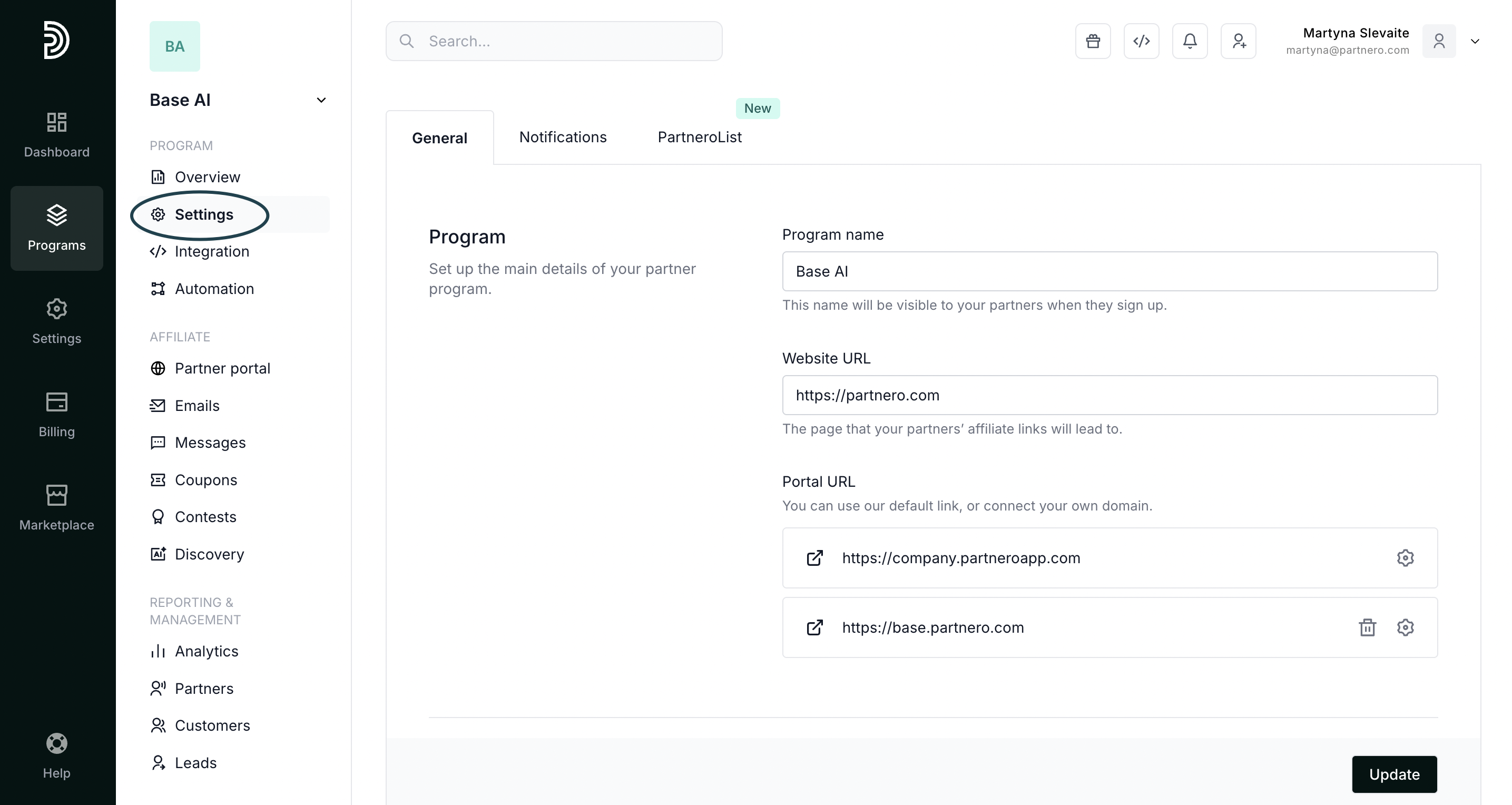Viewport: 1512px width, 805px height.
Task: Click the Update button
Action: pos(1394,774)
